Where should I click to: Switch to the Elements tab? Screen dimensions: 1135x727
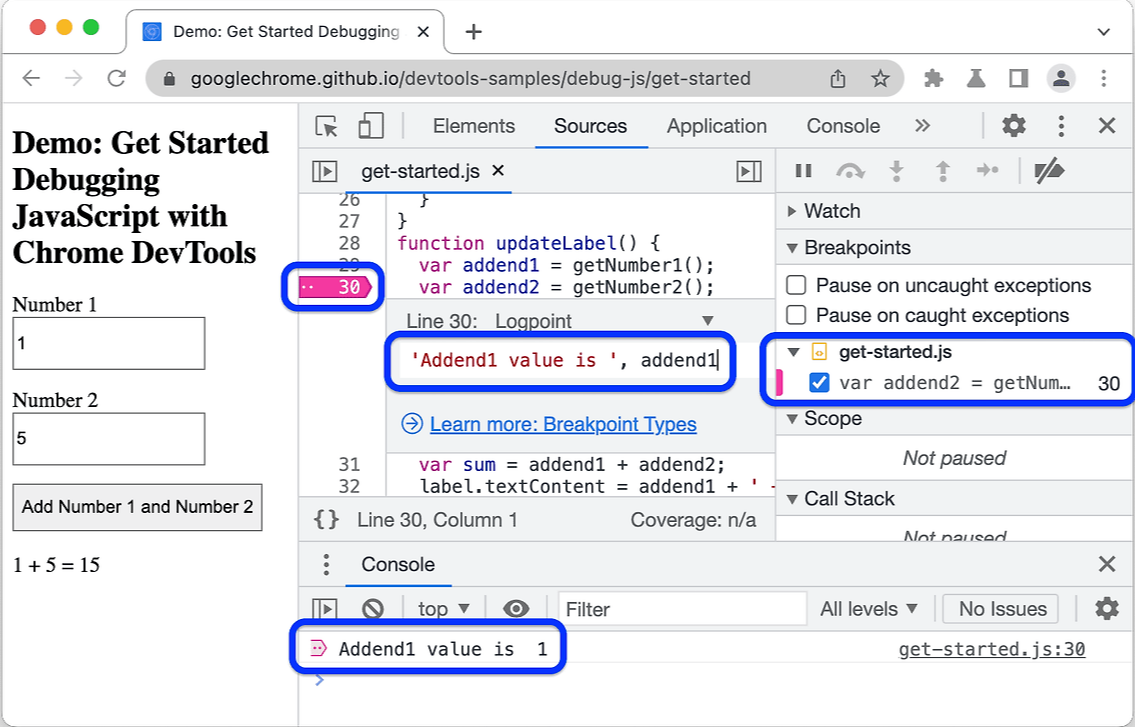(473, 126)
